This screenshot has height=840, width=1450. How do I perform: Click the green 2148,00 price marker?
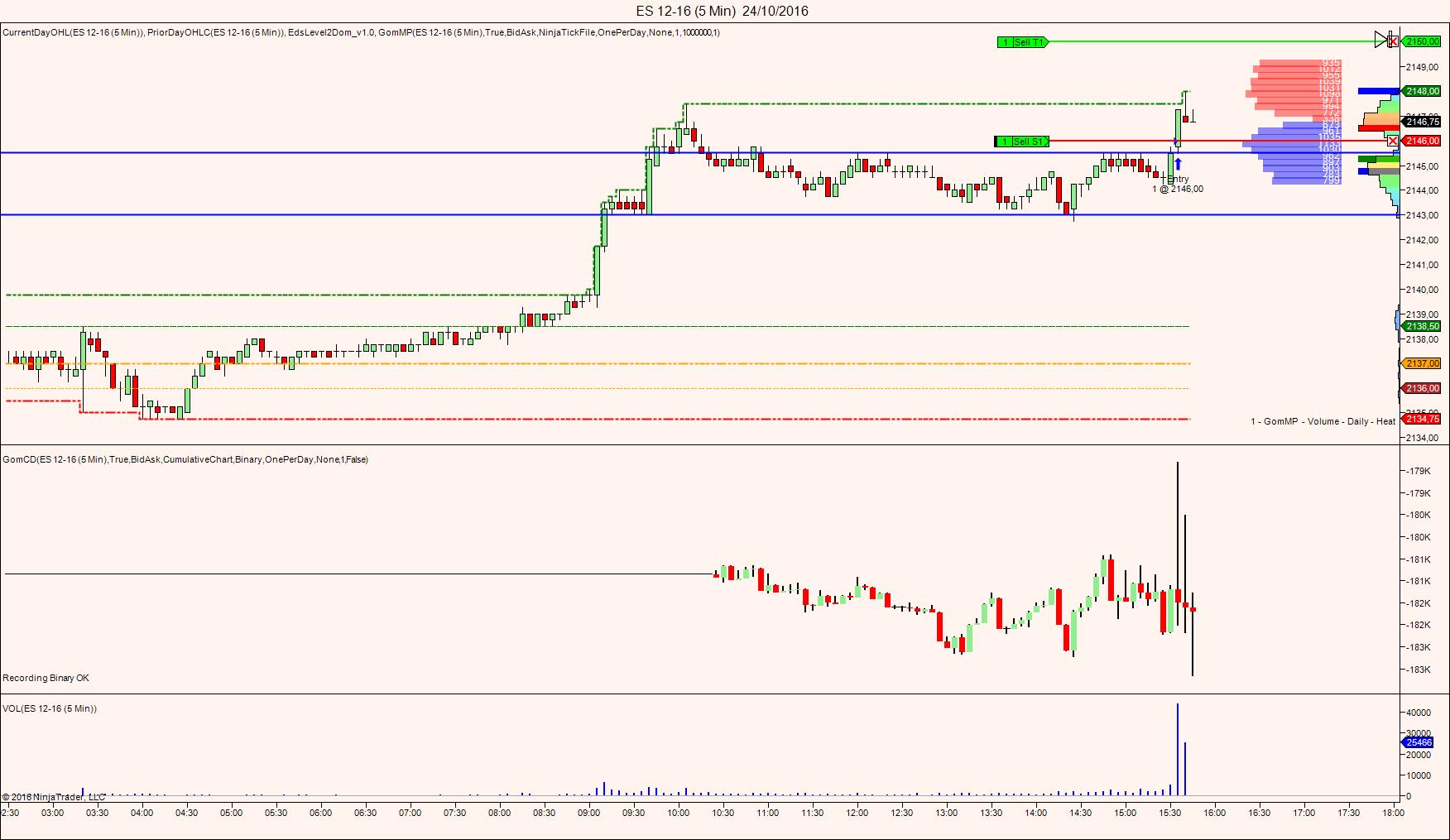coord(1423,91)
